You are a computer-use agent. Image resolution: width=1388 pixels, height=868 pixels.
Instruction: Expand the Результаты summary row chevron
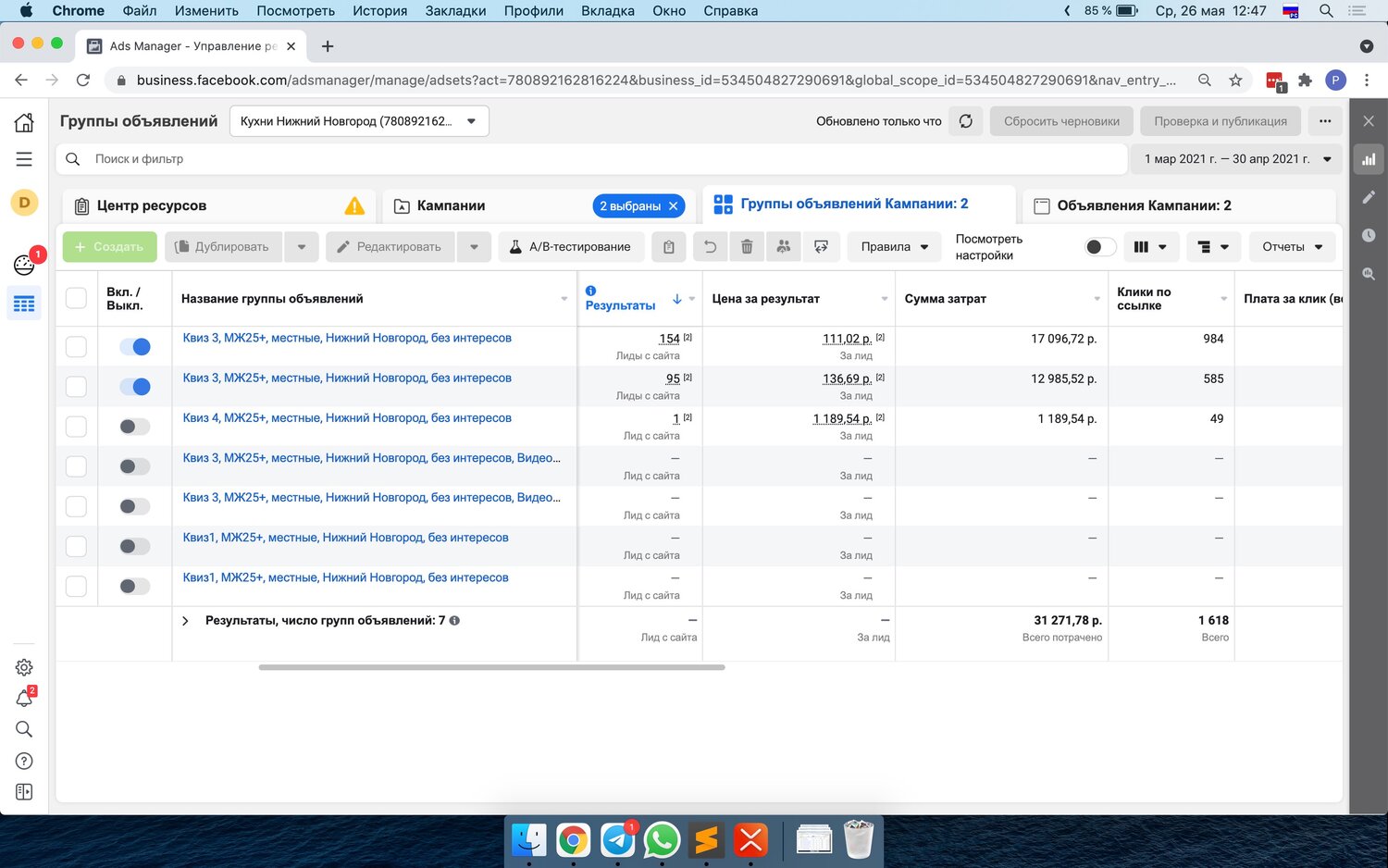(185, 621)
